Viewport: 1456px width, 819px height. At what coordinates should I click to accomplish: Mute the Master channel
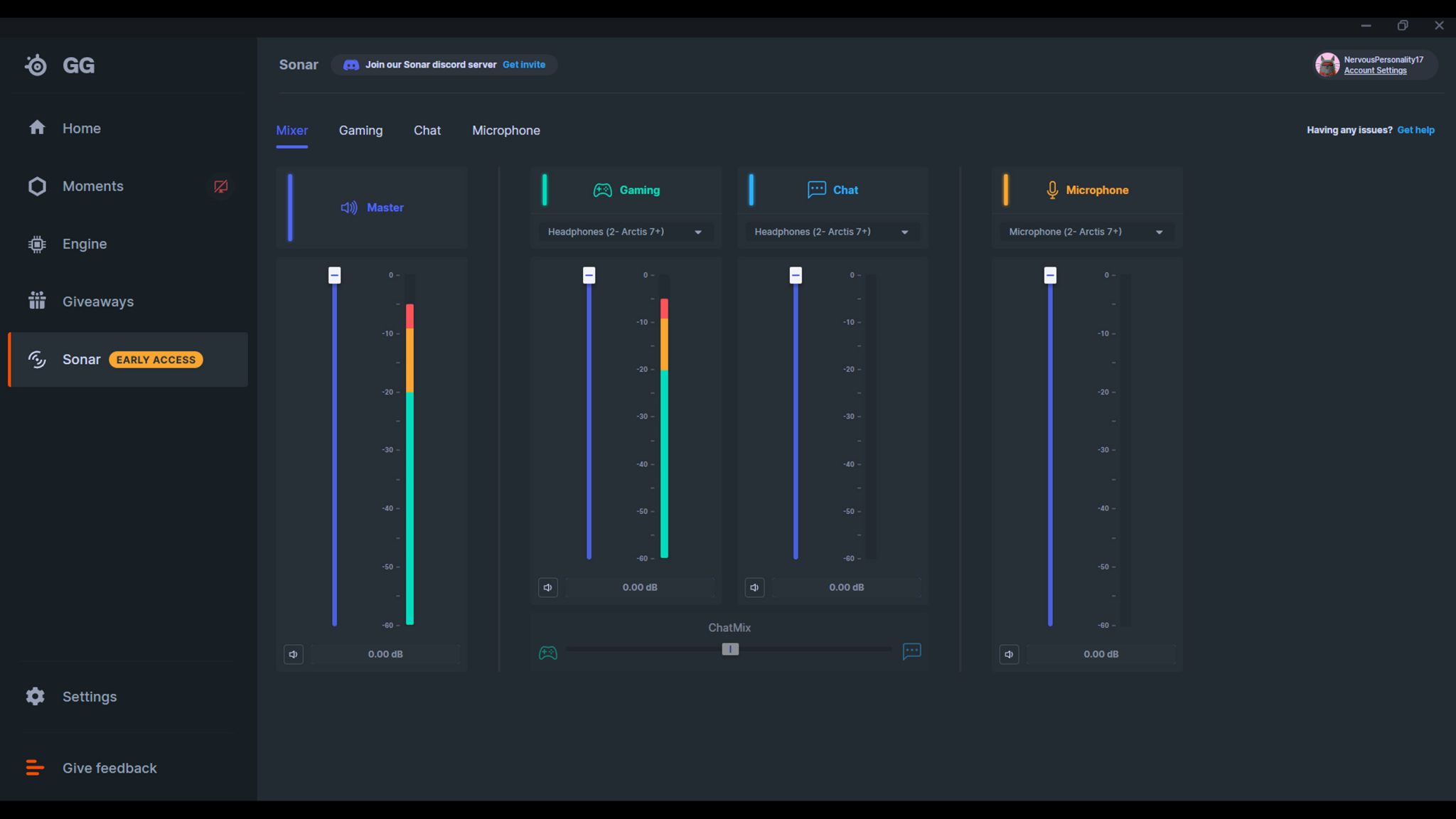click(294, 654)
